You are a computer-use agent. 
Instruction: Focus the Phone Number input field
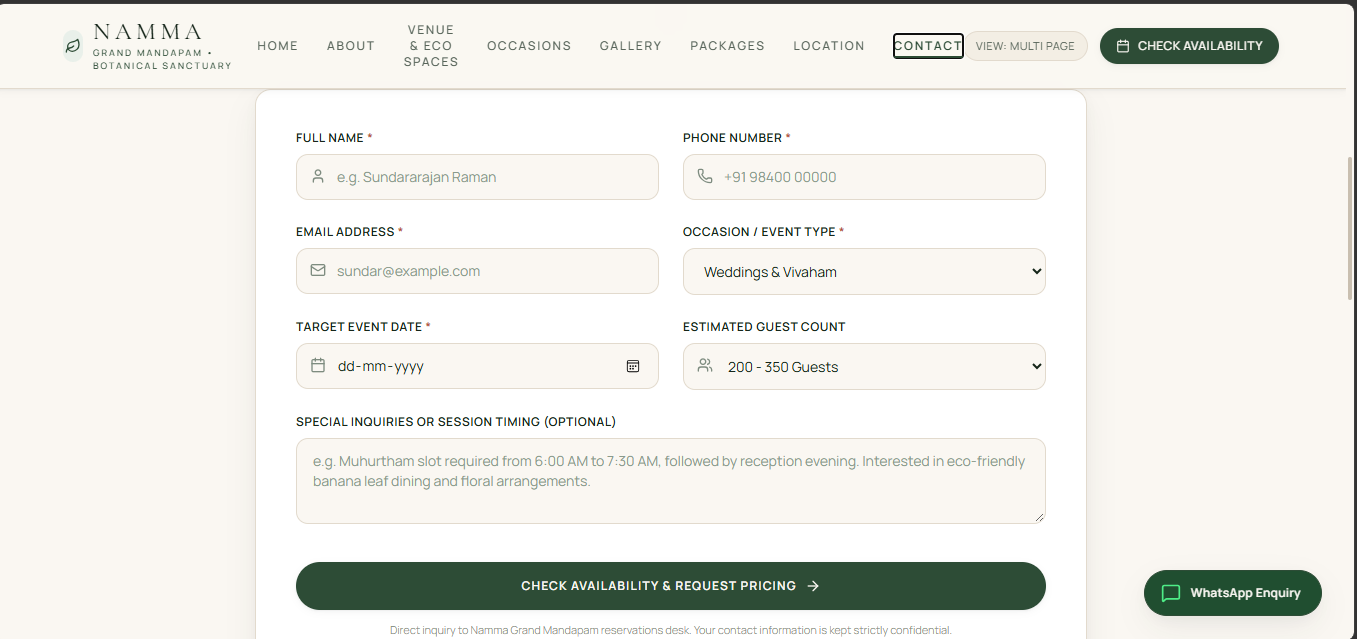864,177
